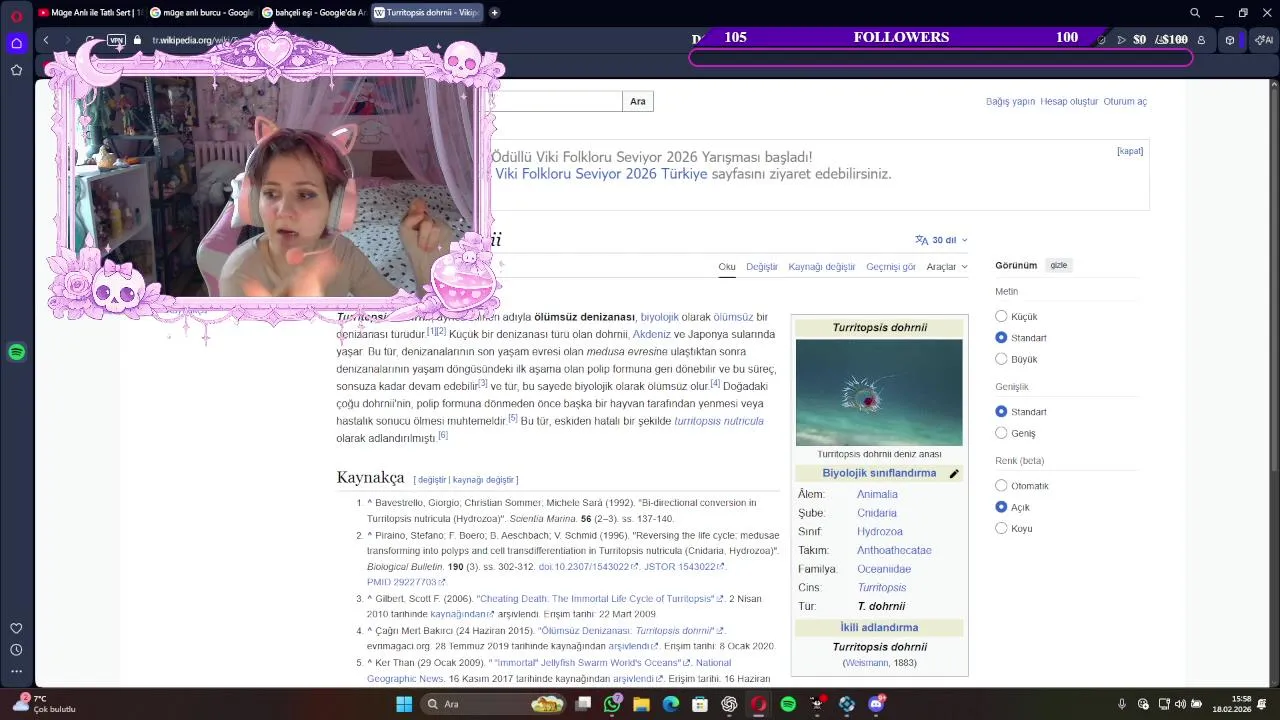
Task: Select Büyük text size
Action: [x=1001, y=359]
